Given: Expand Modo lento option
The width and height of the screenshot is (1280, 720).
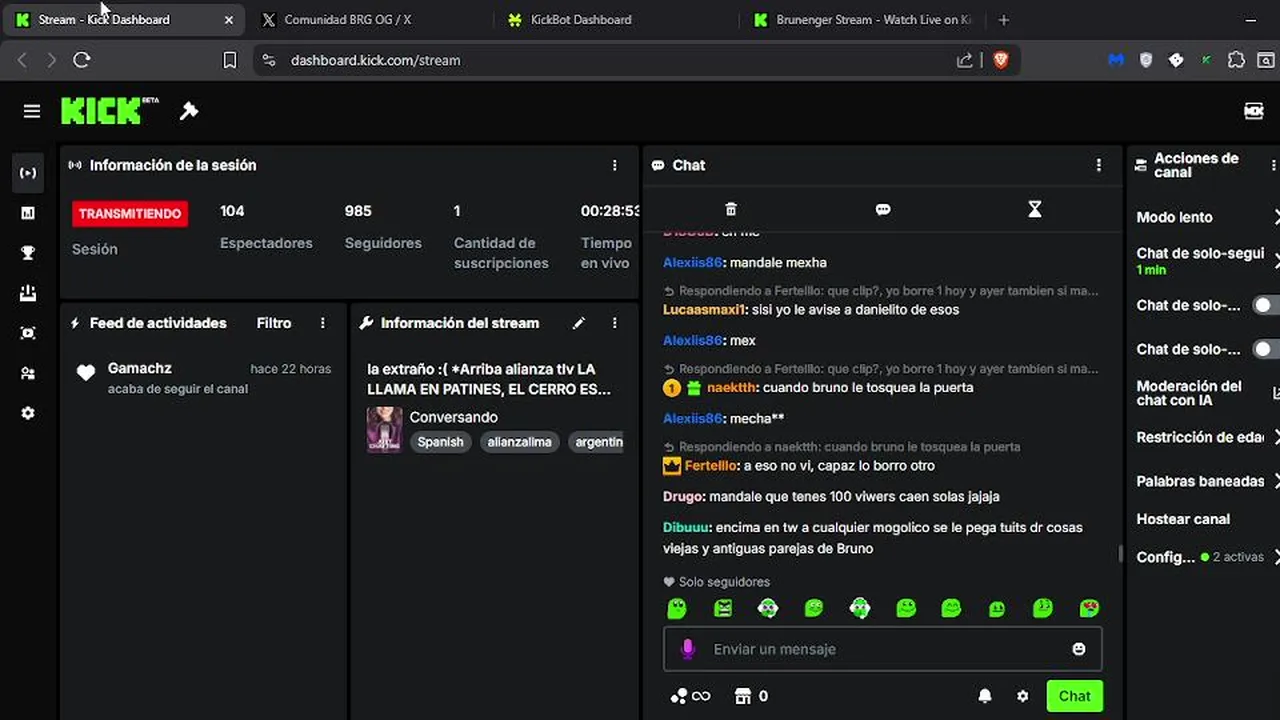Looking at the screenshot, I should click(1208, 217).
